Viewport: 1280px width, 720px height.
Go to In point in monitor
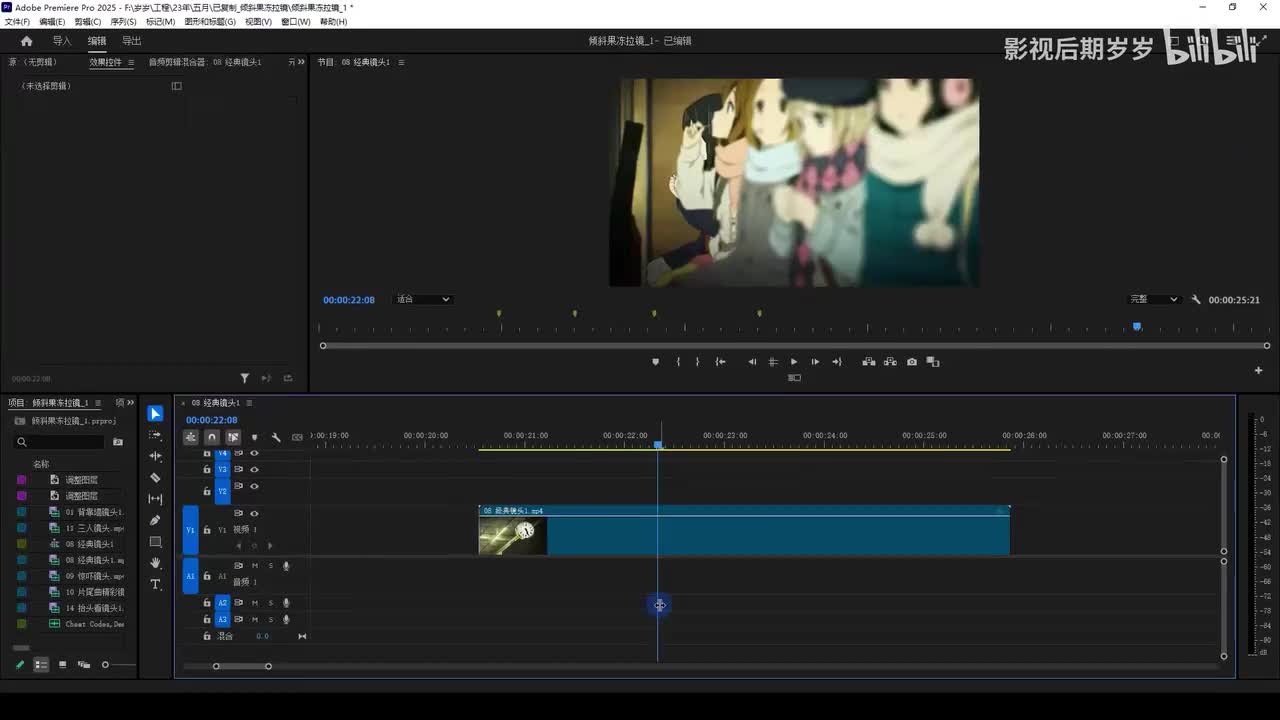(x=720, y=362)
